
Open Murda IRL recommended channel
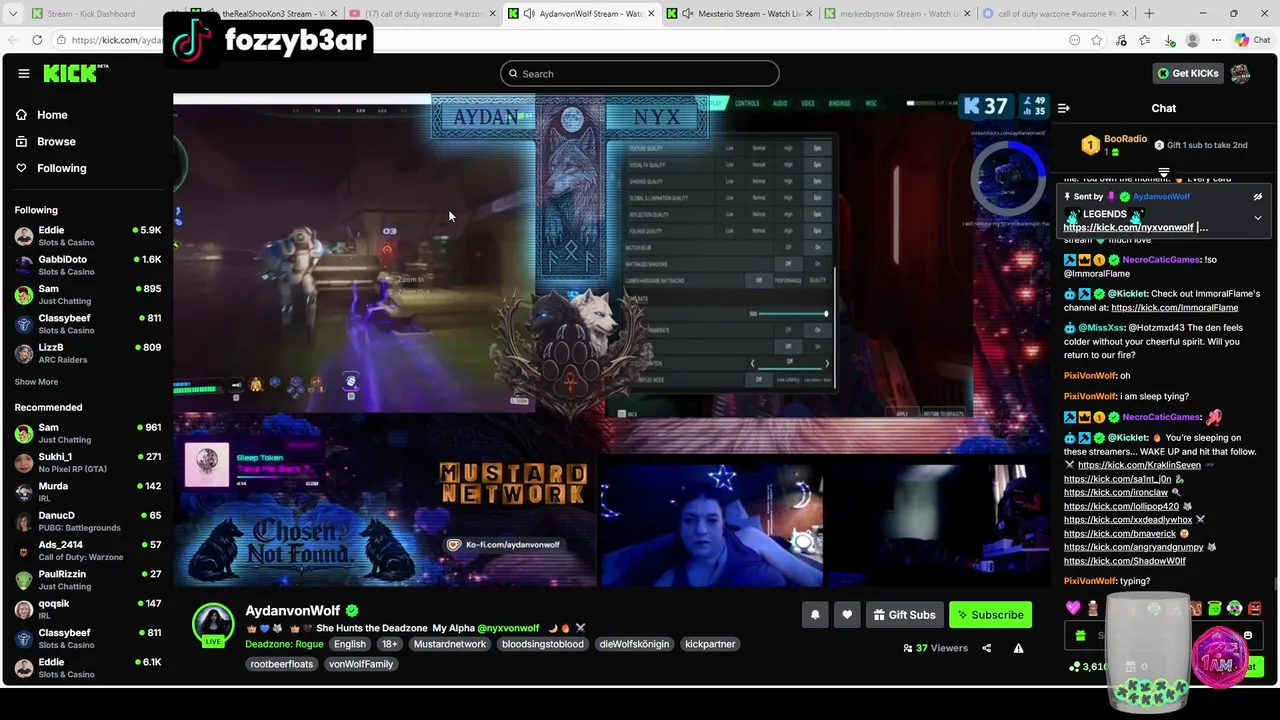click(87, 491)
